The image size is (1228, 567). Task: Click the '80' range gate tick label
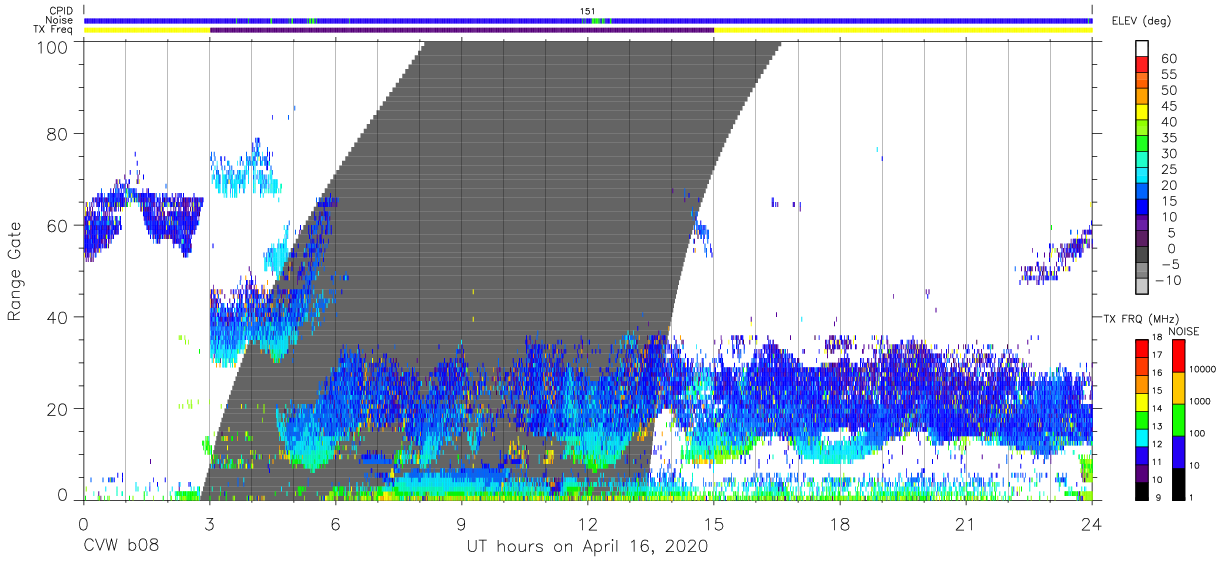(x=59, y=133)
